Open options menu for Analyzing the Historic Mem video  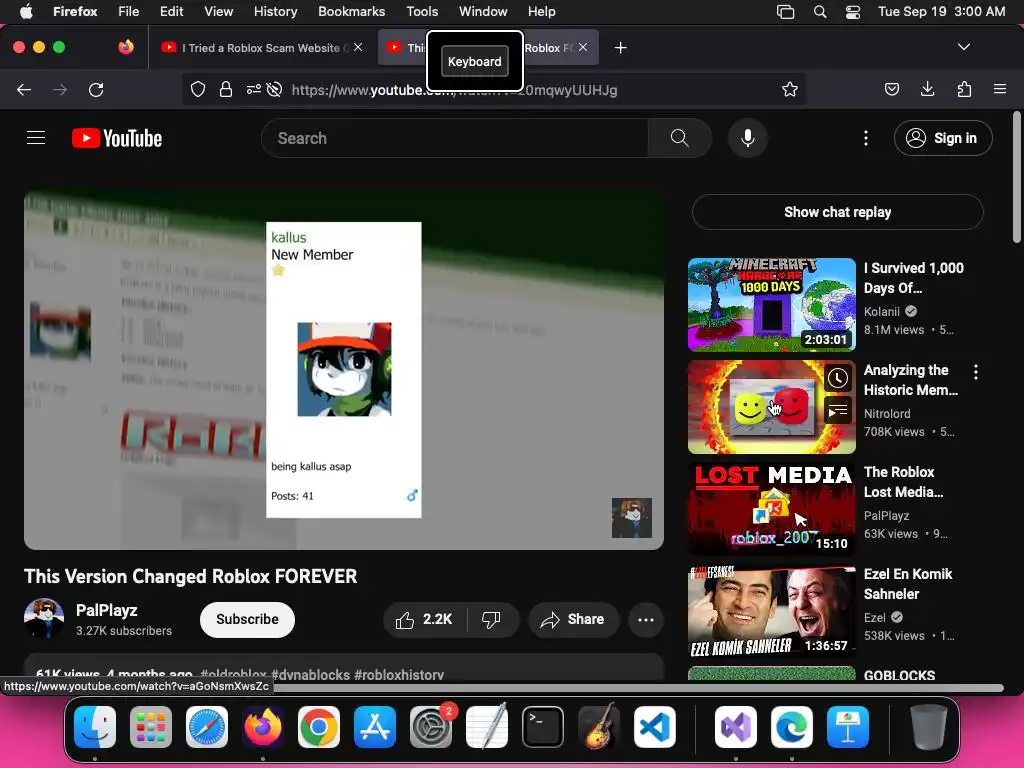(976, 372)
